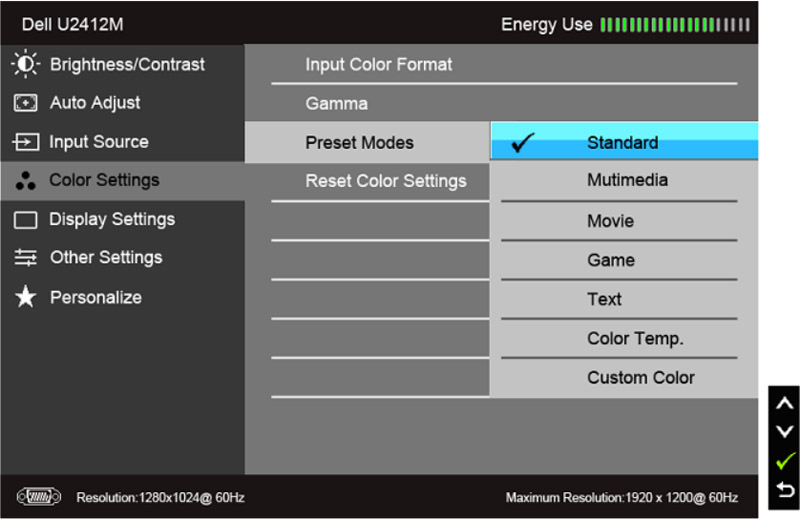Image resolution: width=800 pixels, height=519 pixels.
Task: Click the Dell U2412M title text
Action: (x=72, y=24)
